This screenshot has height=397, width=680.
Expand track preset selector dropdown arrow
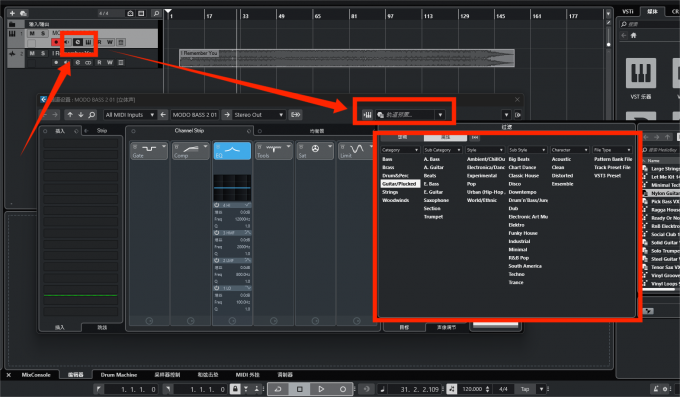coord(440,115)
